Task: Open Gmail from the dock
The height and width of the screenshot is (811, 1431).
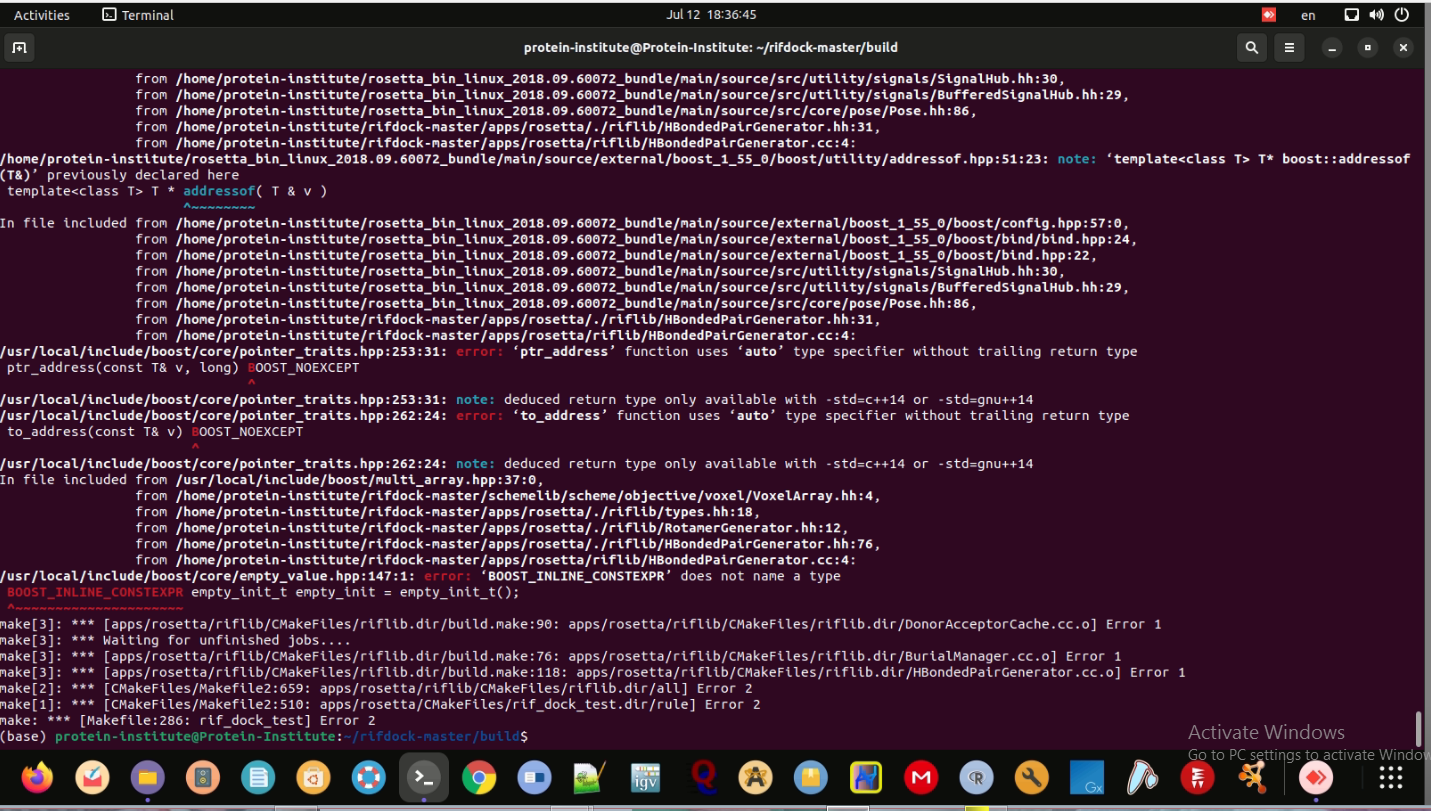Action: pos(920,777)
